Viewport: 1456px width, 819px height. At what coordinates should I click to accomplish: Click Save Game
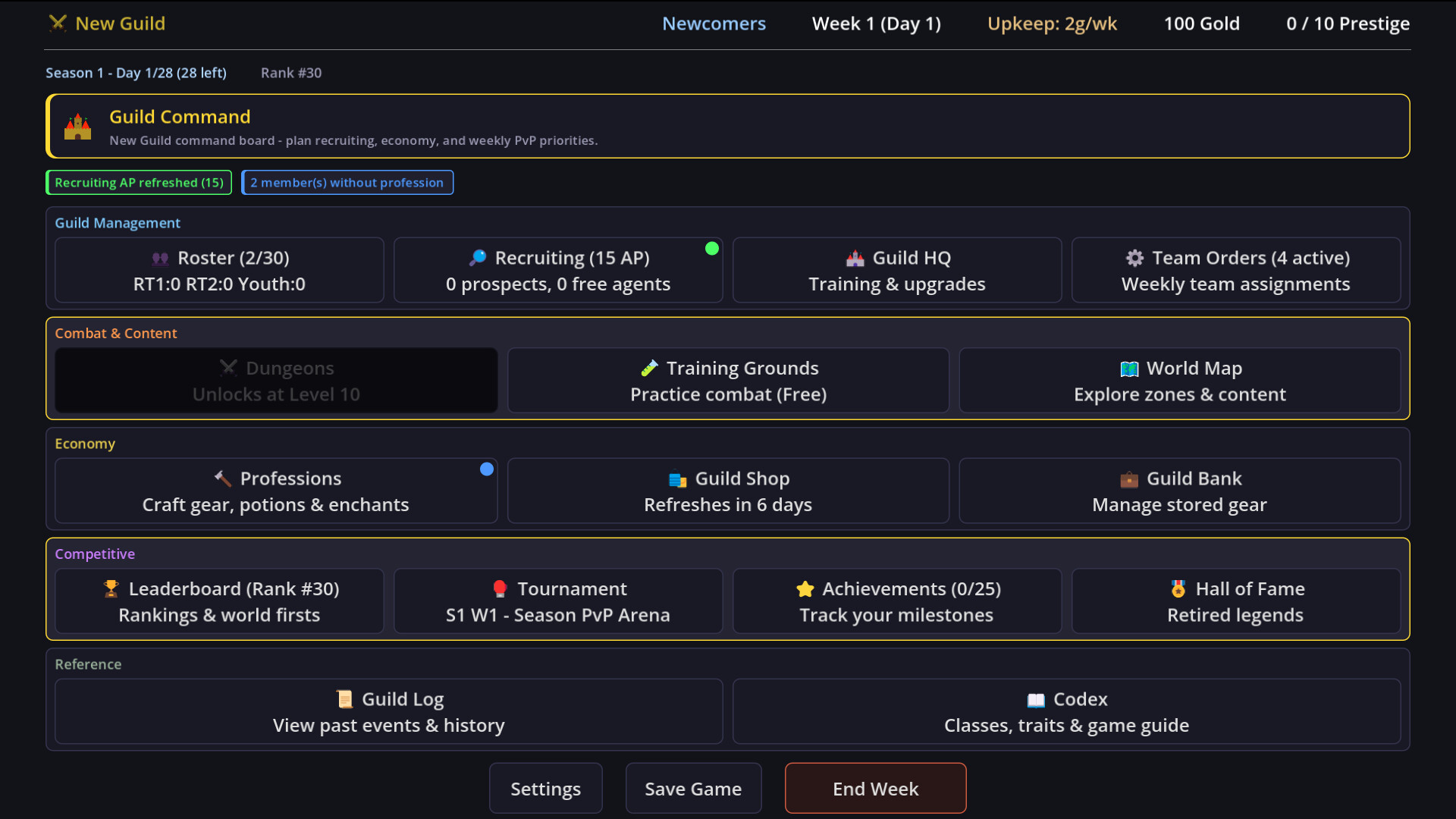[x=693, y=788]
